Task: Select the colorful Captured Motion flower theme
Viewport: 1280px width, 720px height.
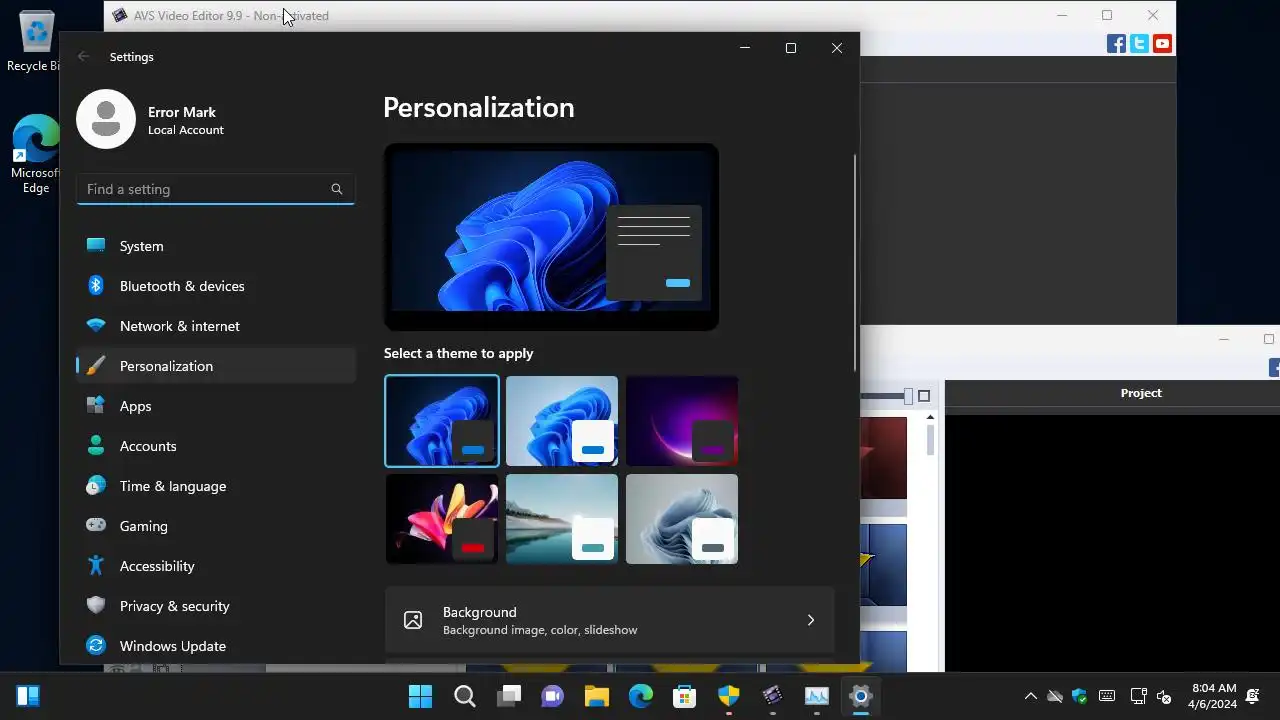Action: 442,519
